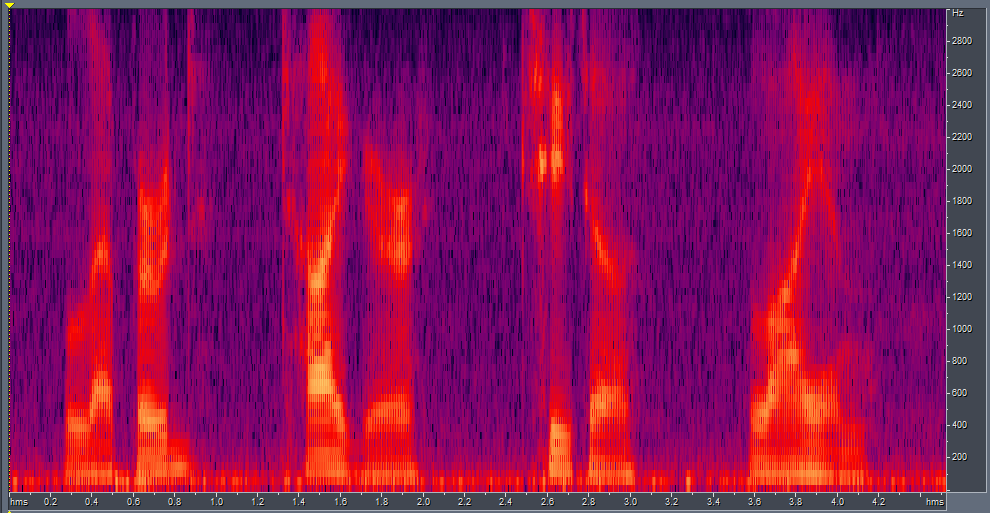Click the 0.4 mark on the time ruler
The width and height of the screenshot is (990, 513).
tap(92, 502)
